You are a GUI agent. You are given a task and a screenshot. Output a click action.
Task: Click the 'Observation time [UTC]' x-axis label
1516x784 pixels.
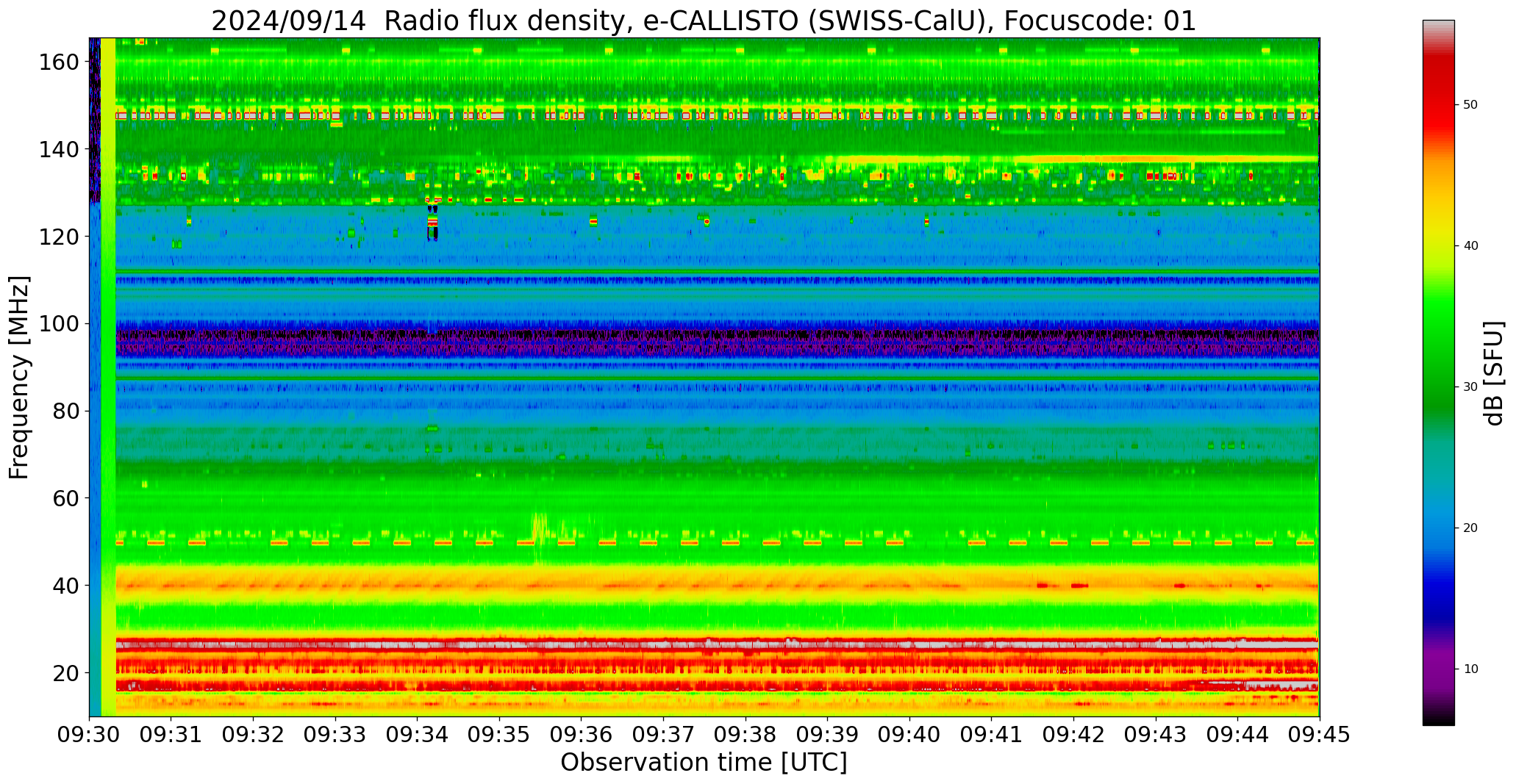tap(704, 763)
